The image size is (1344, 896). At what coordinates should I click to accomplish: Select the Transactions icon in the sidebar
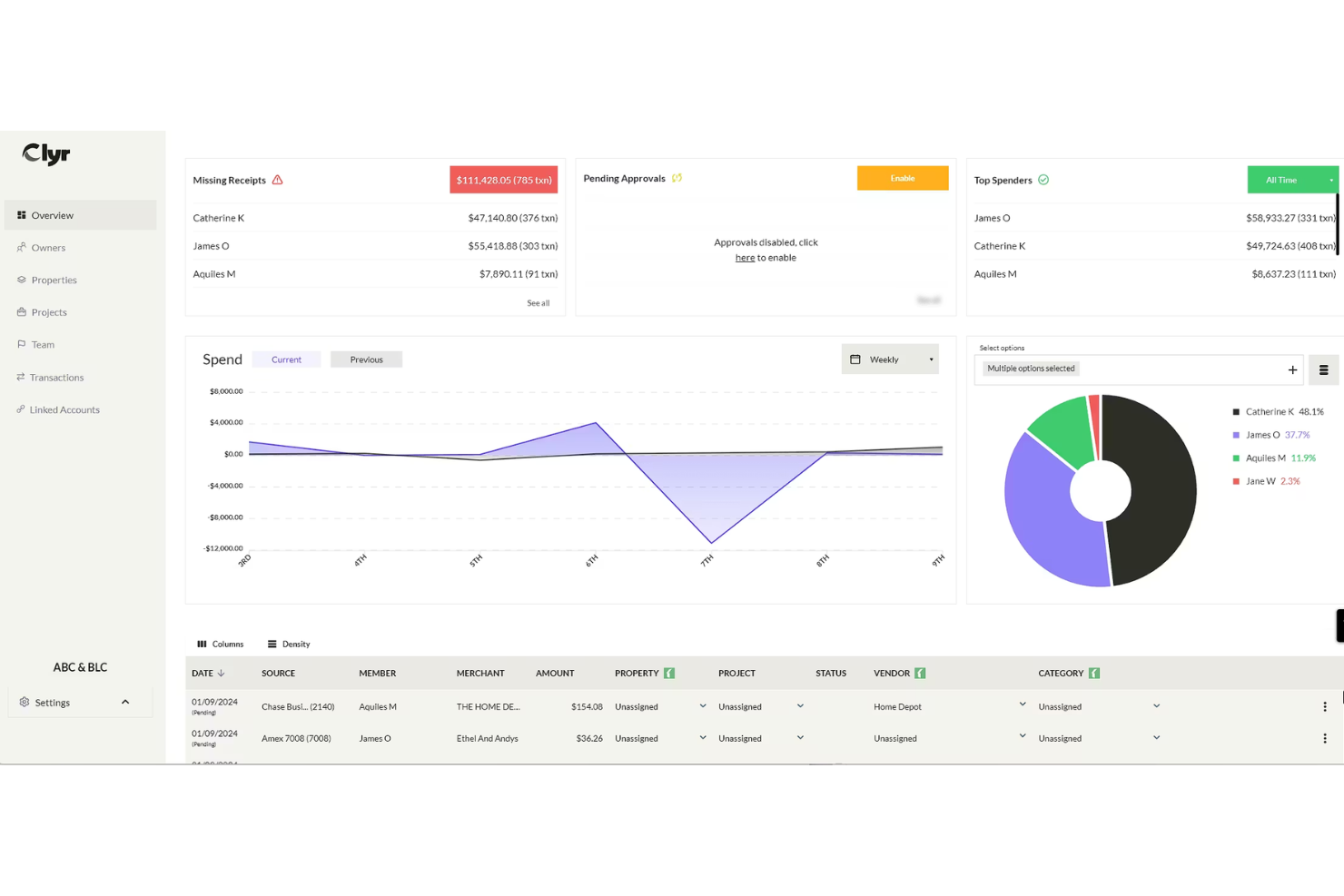pyautogui.click(x=21, y=377)
